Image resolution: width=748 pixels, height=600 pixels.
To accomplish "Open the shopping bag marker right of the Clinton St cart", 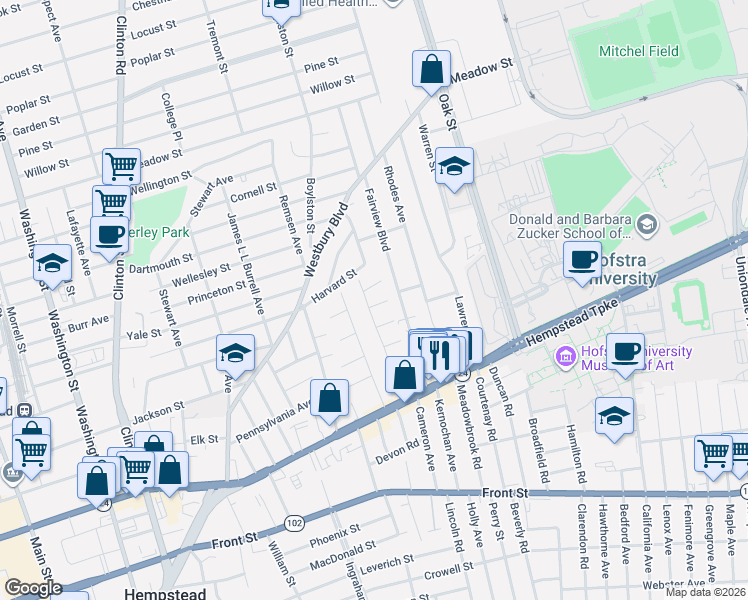I will pos(170,471).
